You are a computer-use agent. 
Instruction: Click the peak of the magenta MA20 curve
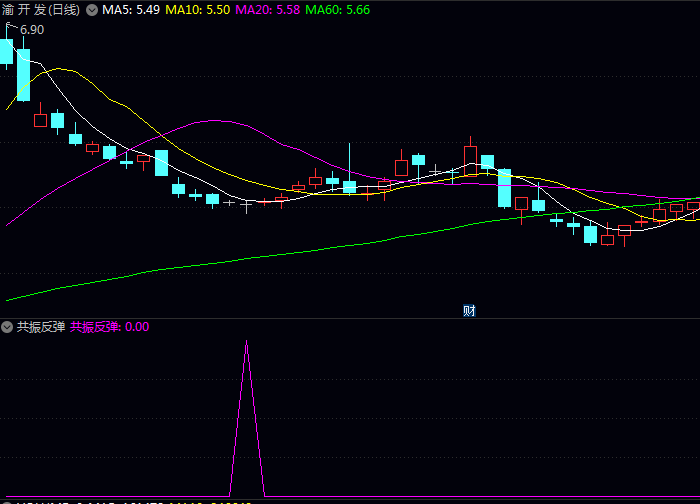215,121
